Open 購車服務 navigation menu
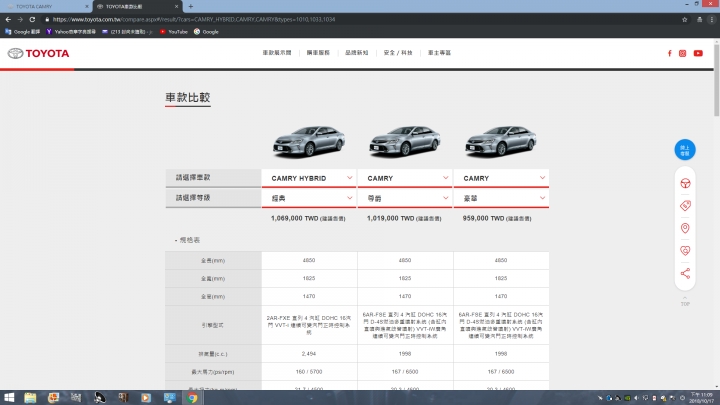 (x=318, y=53)
